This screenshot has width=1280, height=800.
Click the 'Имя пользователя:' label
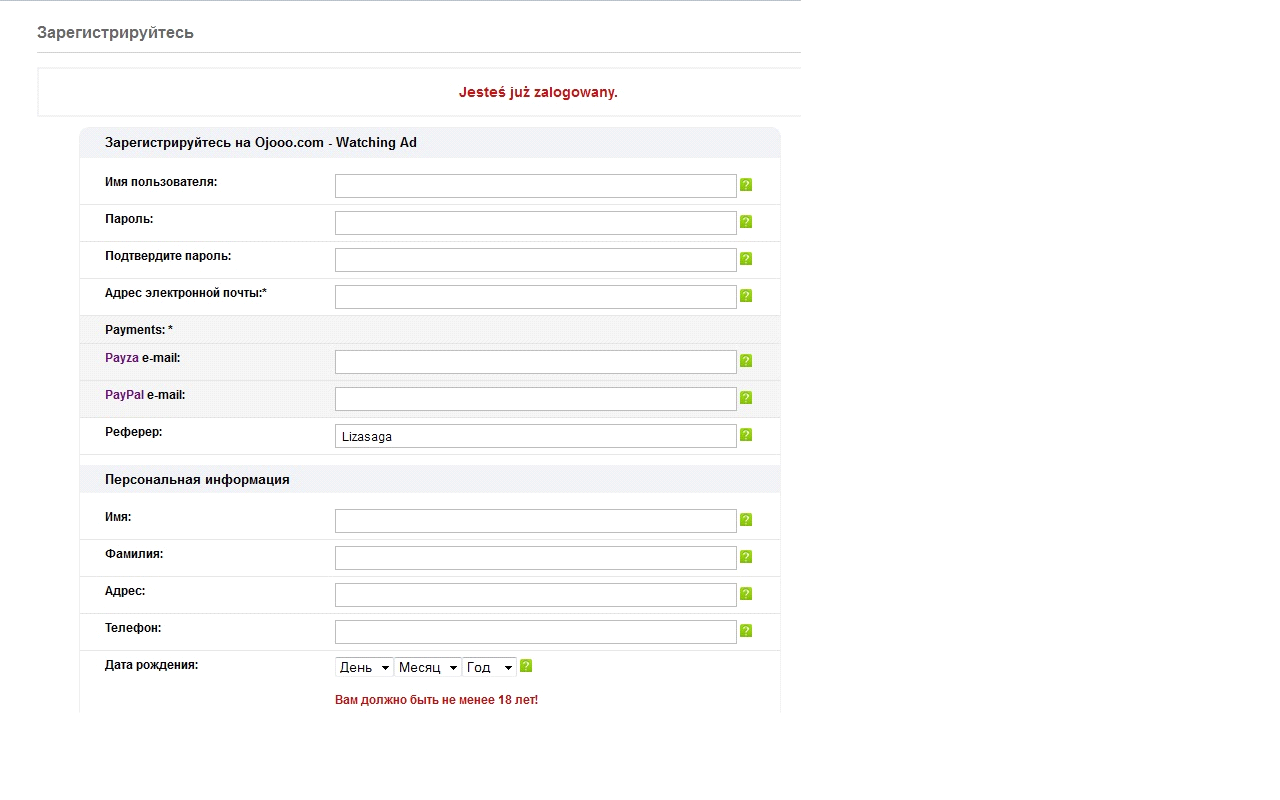click(x=161, y=182)
